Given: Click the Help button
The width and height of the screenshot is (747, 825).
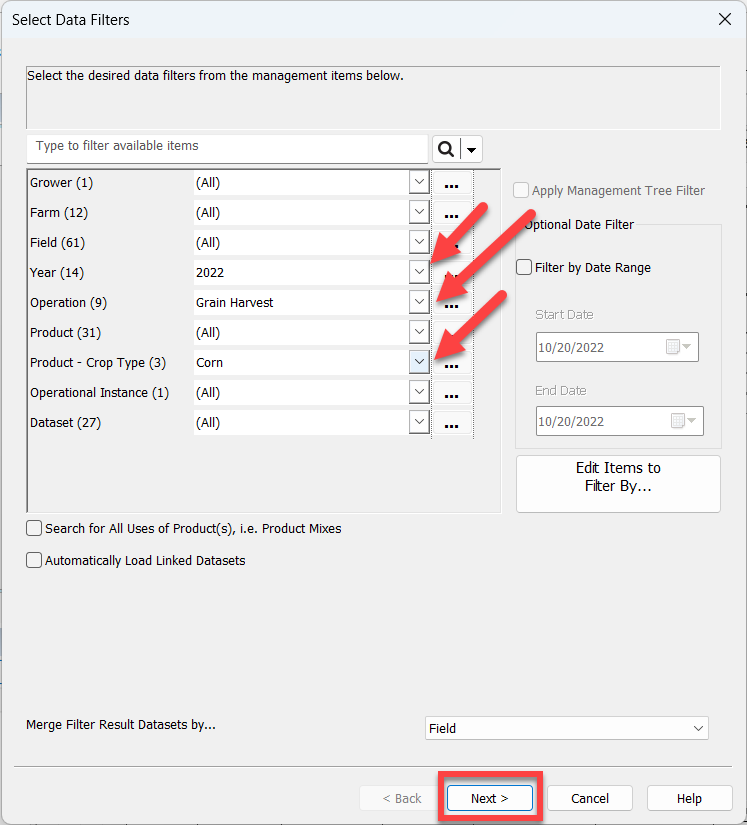Looking at the screenshot, I should pos(689,798).
